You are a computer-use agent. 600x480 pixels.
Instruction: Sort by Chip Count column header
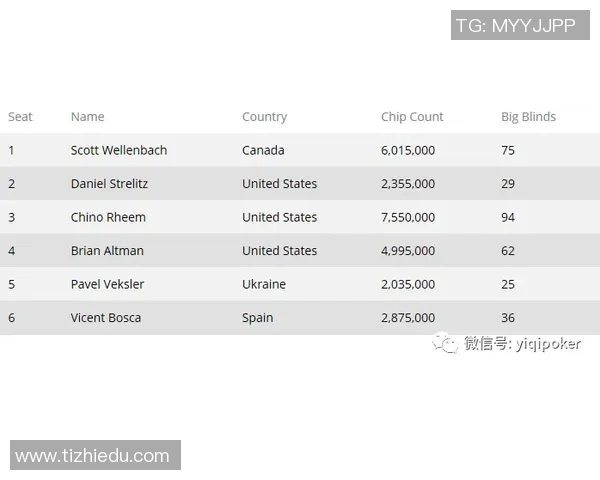coord(412,117)
